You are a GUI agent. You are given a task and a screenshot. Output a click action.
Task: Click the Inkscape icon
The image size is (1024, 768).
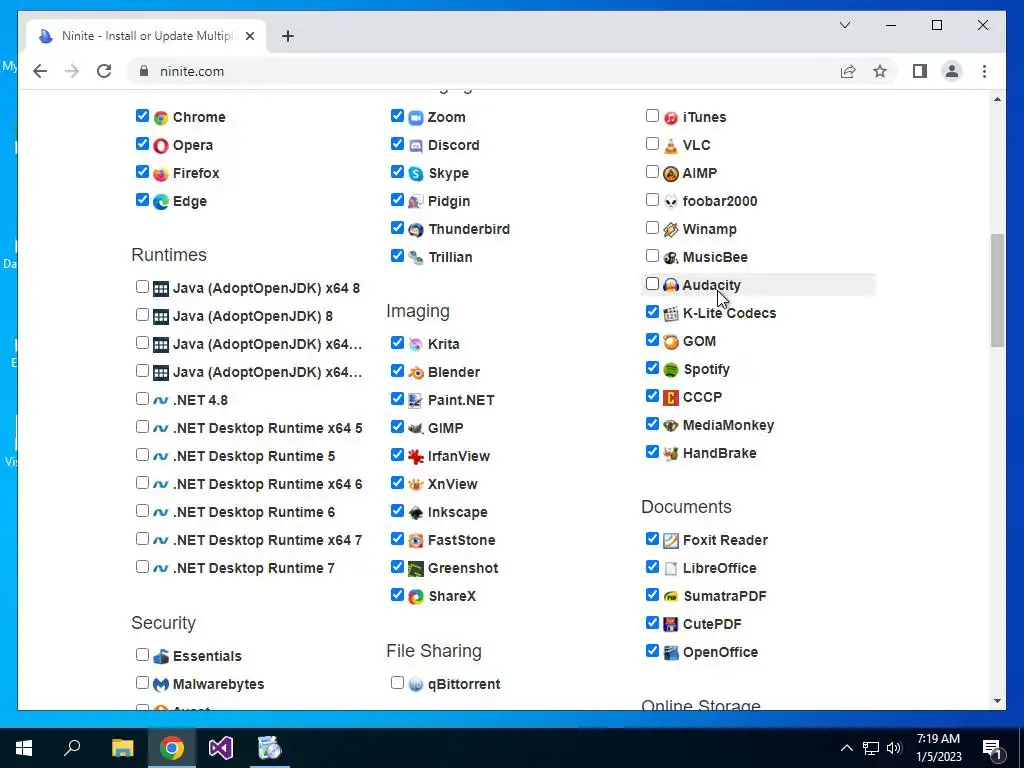point(416,513)
